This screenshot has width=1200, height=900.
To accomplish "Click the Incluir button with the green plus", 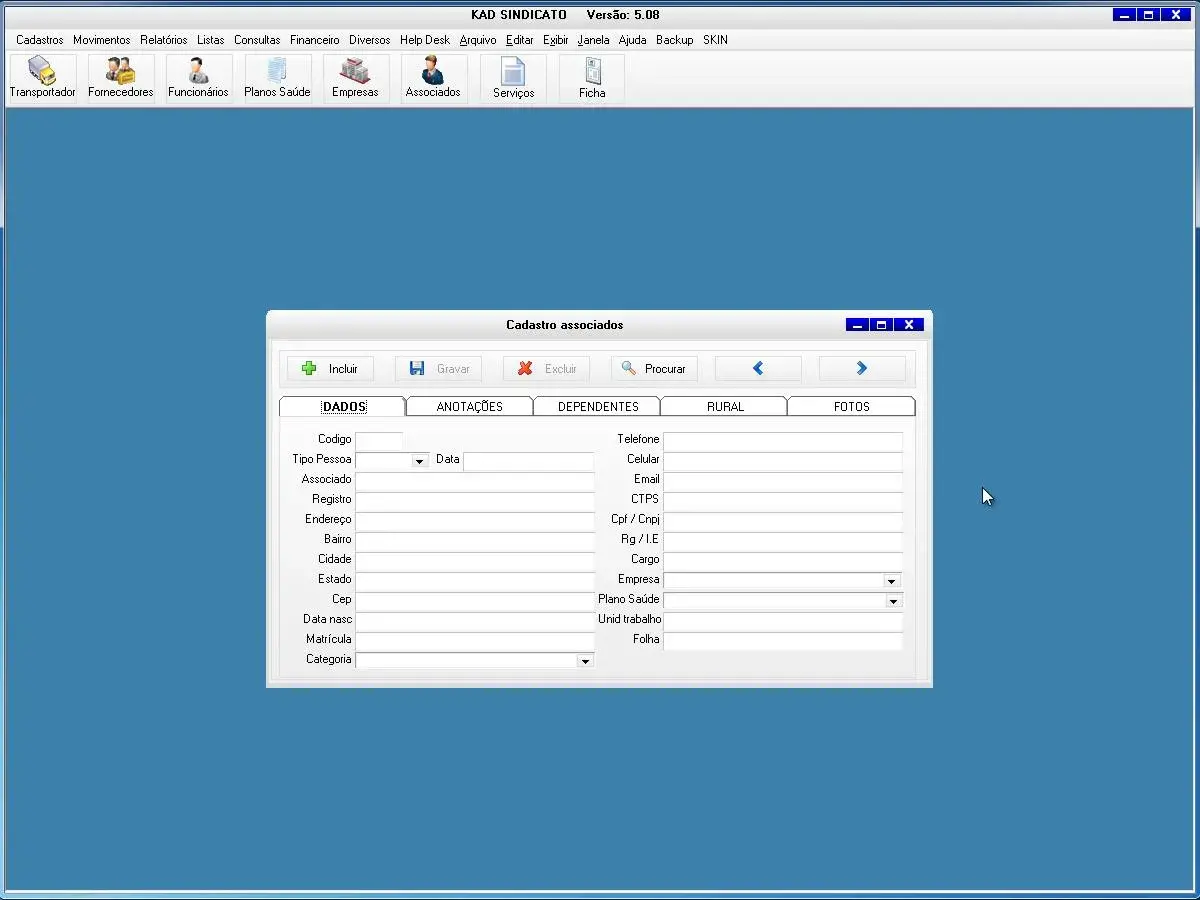I will pos(330,369).
